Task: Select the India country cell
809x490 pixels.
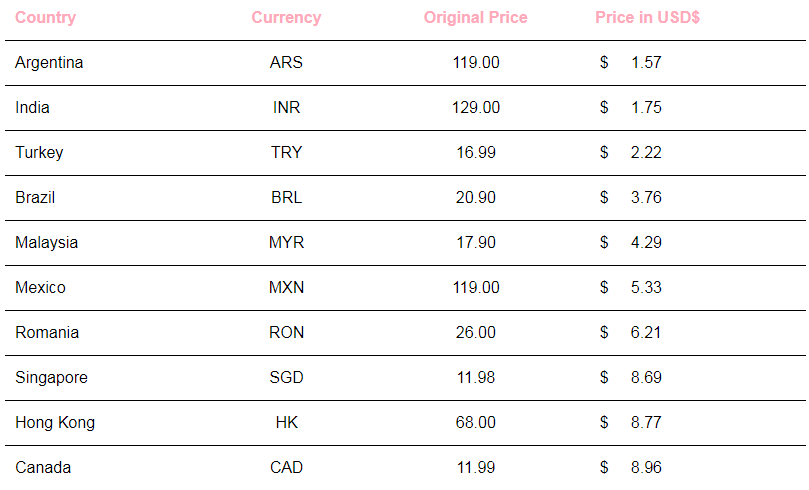Action: click(x=33, y=107)
